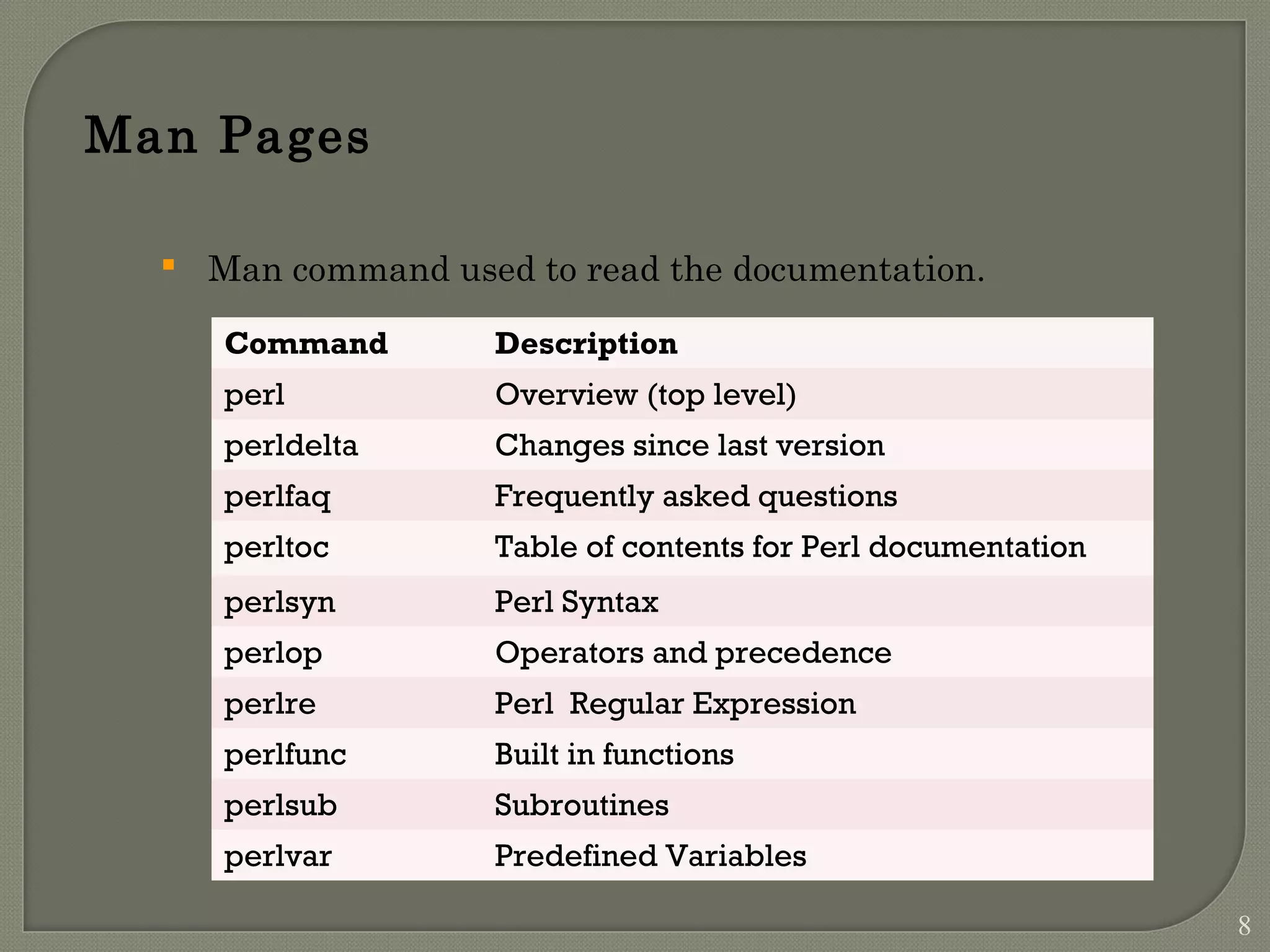
Task: Select the Command column header
Action: (306, 343)
